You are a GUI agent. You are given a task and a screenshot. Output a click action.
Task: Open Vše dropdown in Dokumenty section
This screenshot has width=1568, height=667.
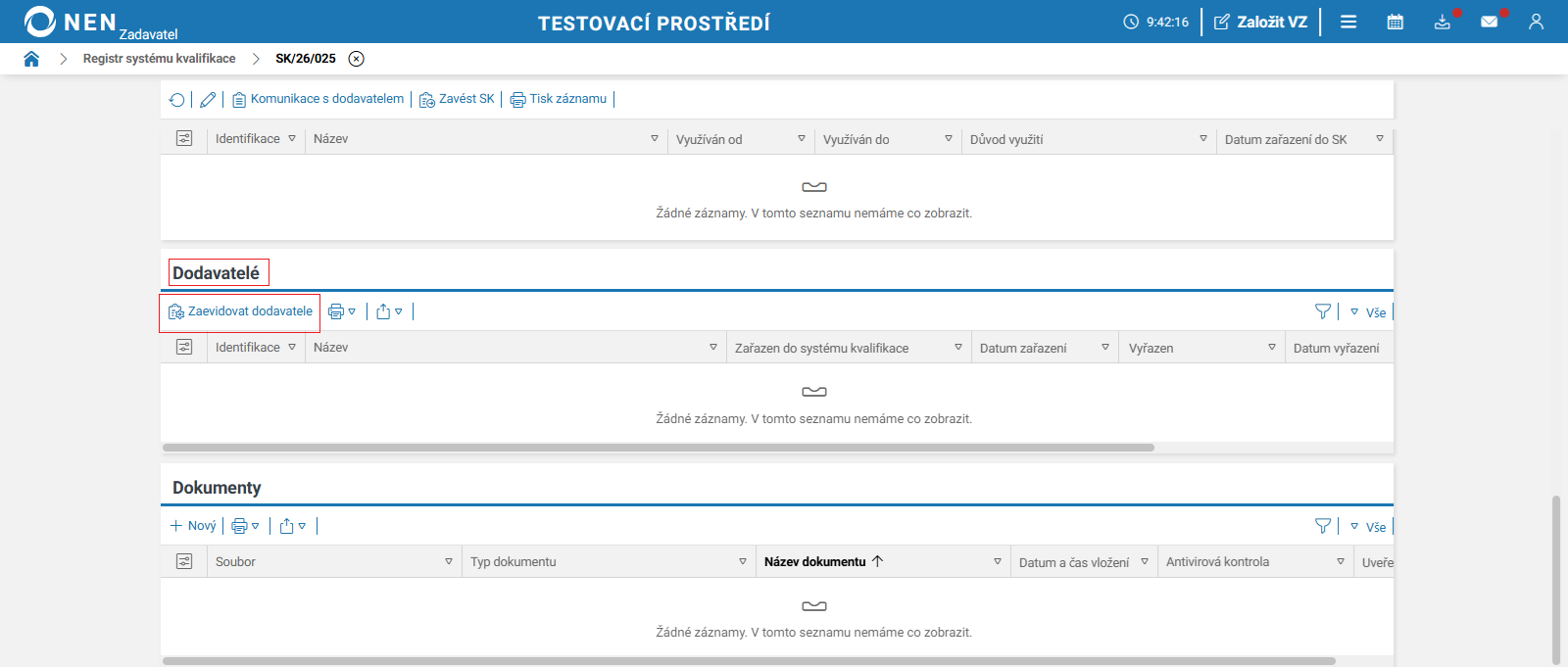coord(1368,527)
